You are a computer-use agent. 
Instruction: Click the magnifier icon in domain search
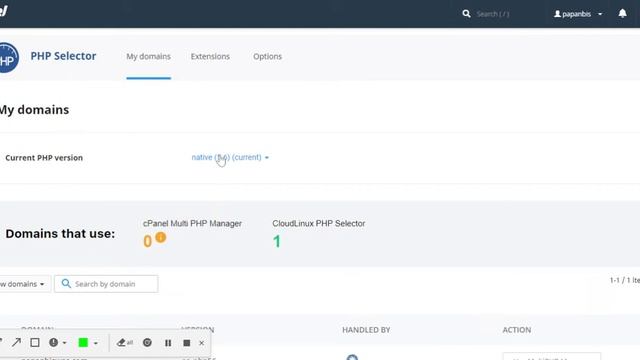point(66,283)
